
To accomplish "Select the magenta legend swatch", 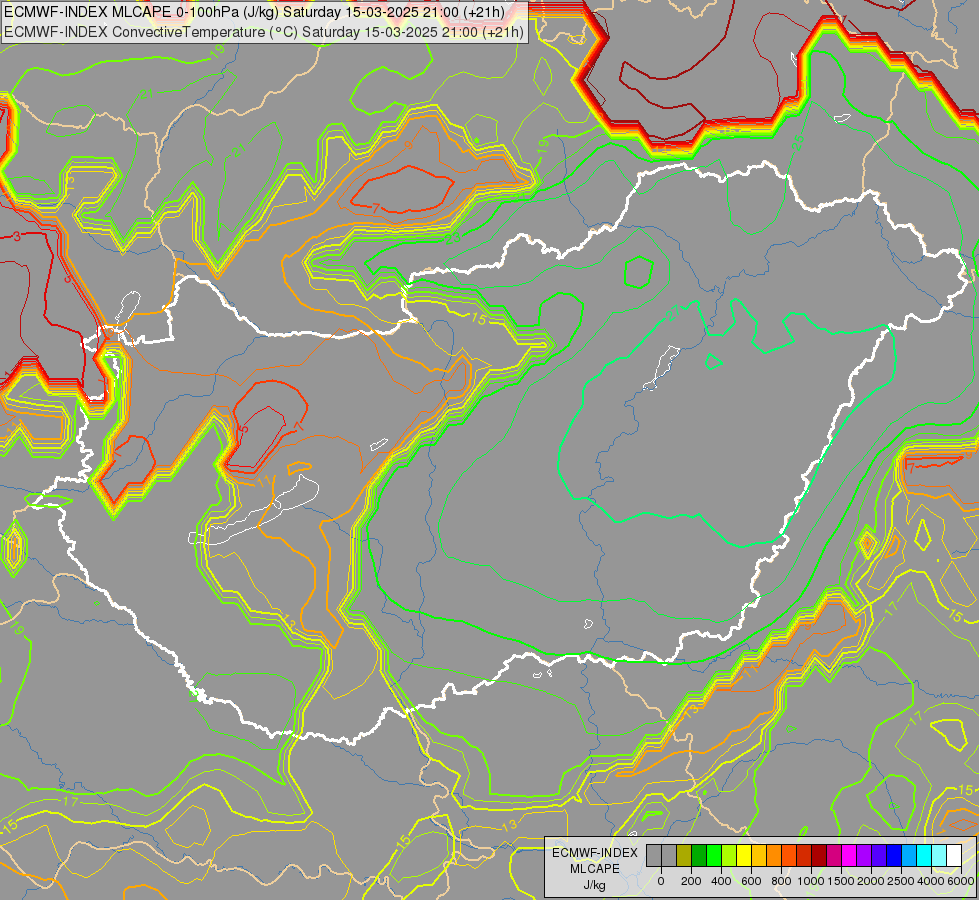I will [x=849, y=856].
